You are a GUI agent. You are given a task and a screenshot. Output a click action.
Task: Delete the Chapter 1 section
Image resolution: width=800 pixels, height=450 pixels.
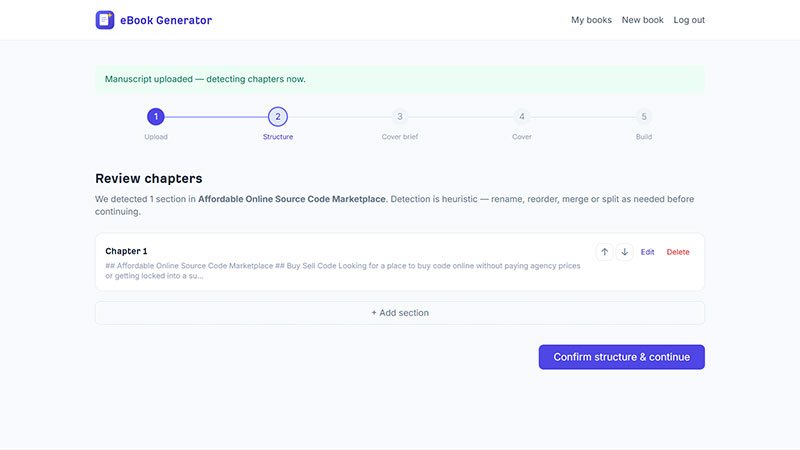678,252
